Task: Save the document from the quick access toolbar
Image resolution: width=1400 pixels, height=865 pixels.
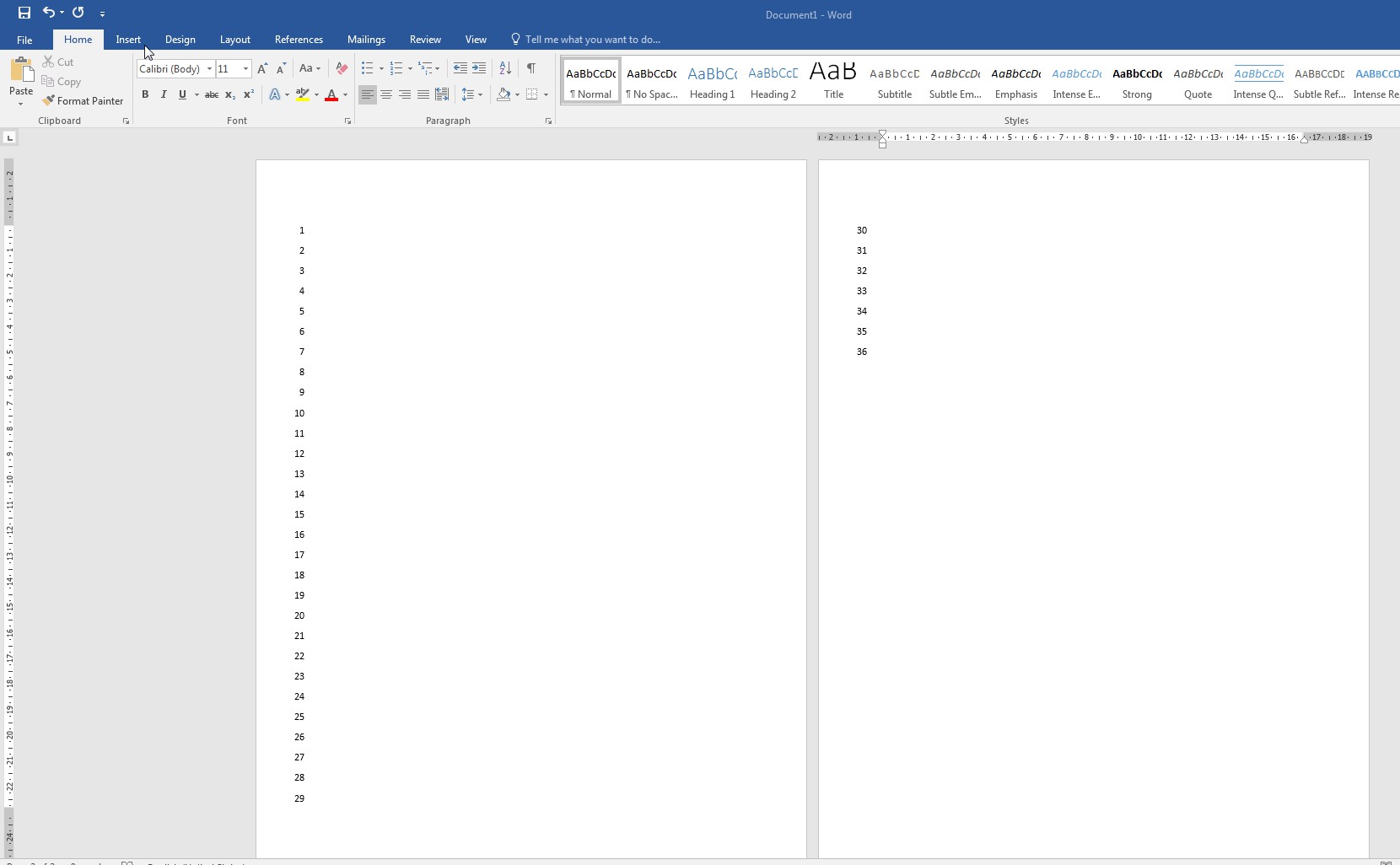Action: pos(24,13)
